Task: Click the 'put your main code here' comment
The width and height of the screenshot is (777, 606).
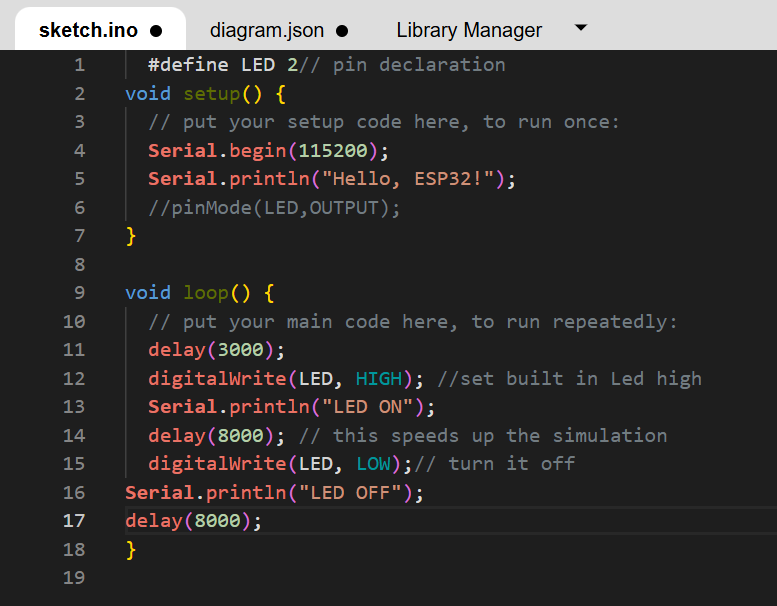Action: point(413,322)
